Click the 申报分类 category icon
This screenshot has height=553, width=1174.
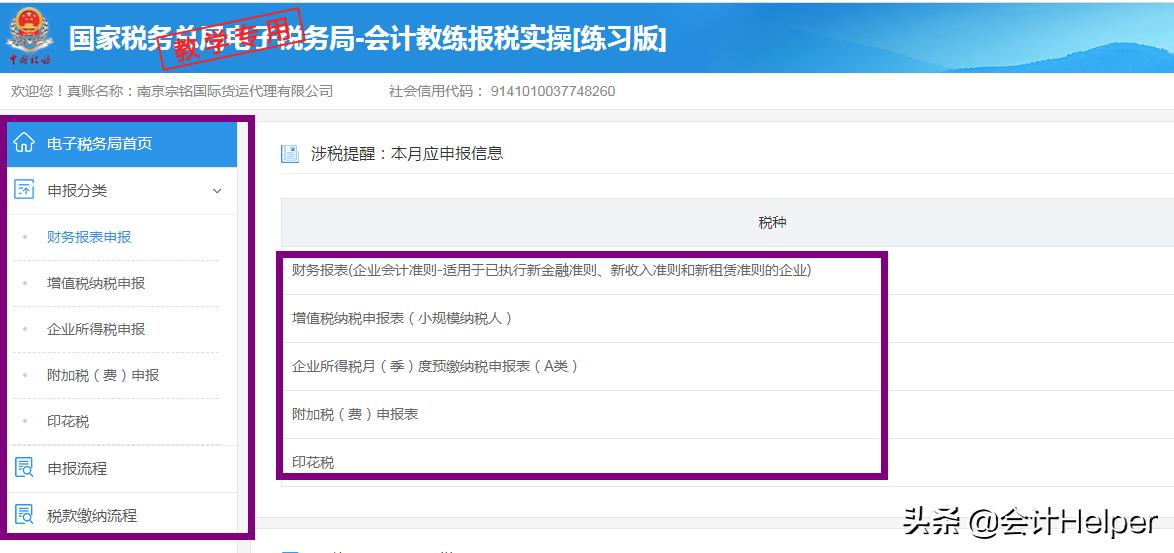24,190
